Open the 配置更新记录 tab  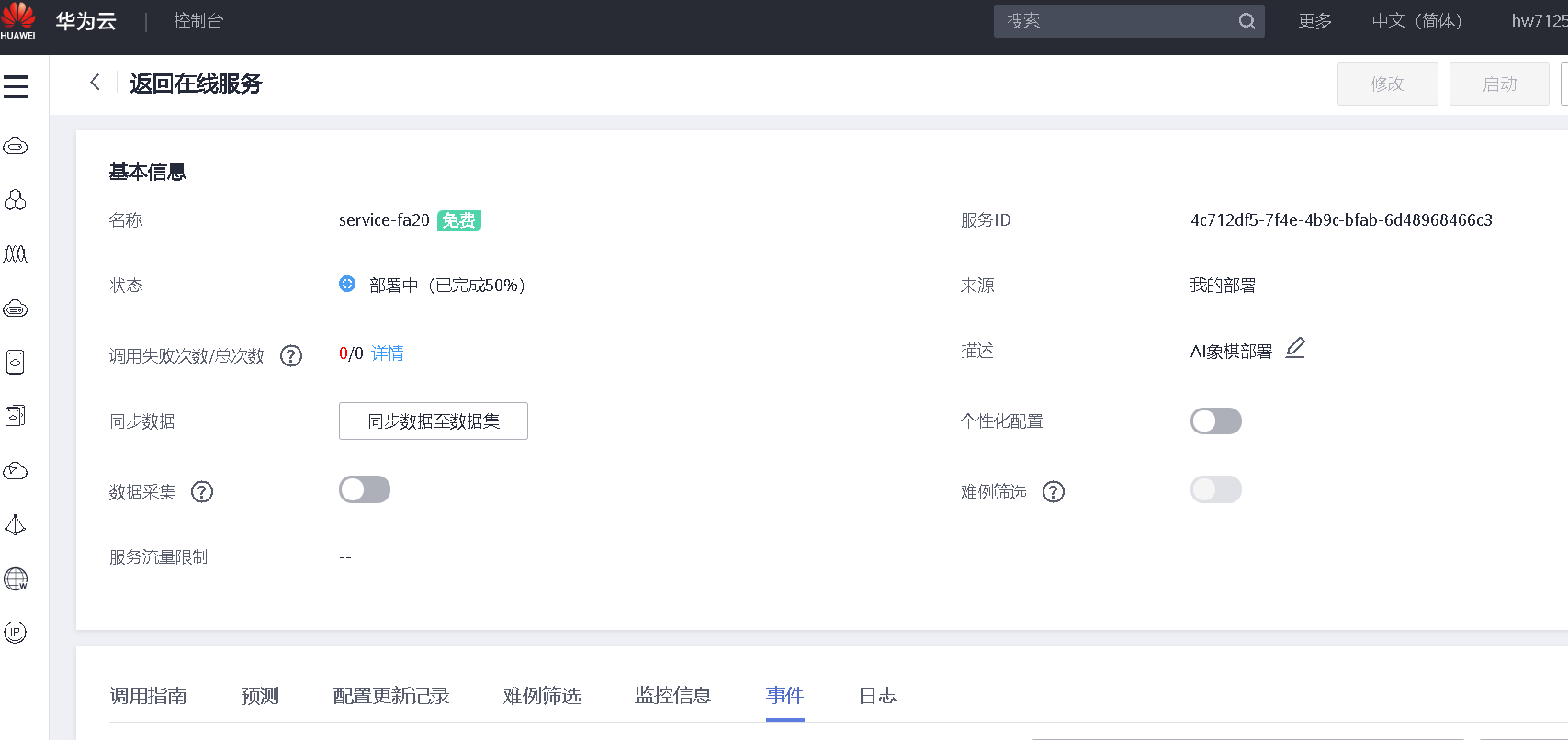coord(391,696)
